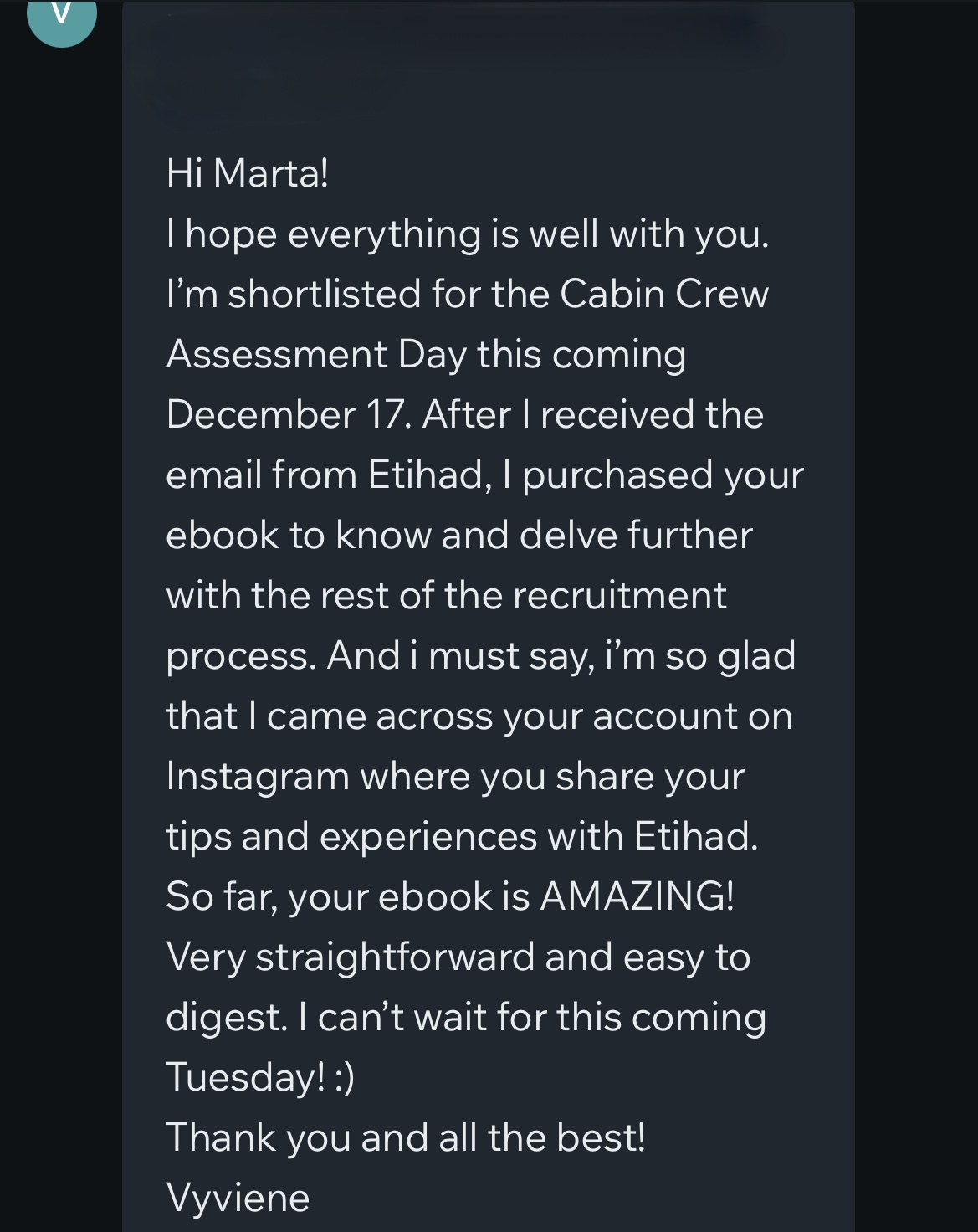Click the "process. And i must say" line
This screenshot has height=1232, width=978.
click(480, 655)
